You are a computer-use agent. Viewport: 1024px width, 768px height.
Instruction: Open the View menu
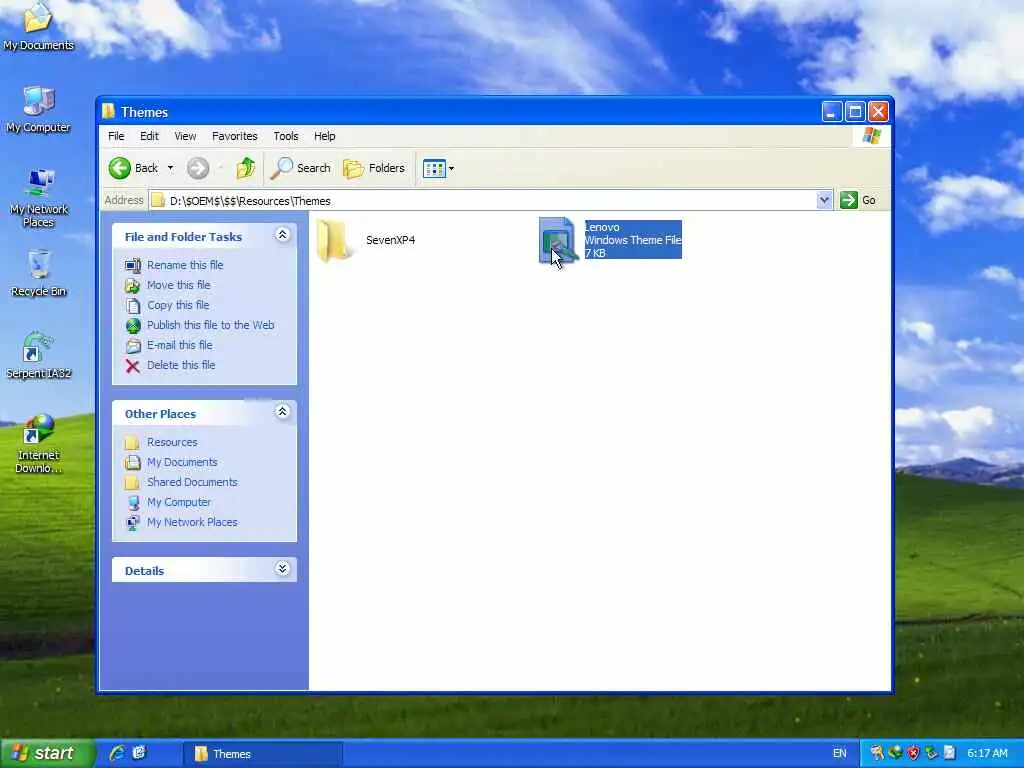click(x=185, y=136)
